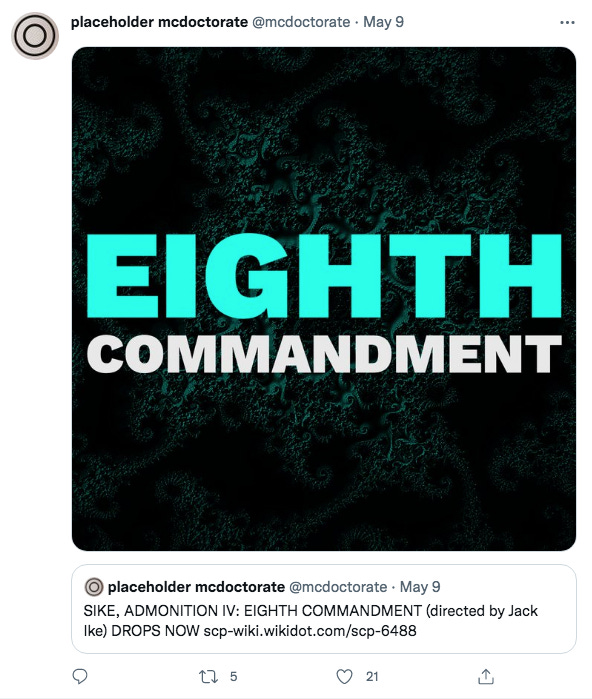
Task: Open the Eighth Commandment image
Action: tap(324, 299)
